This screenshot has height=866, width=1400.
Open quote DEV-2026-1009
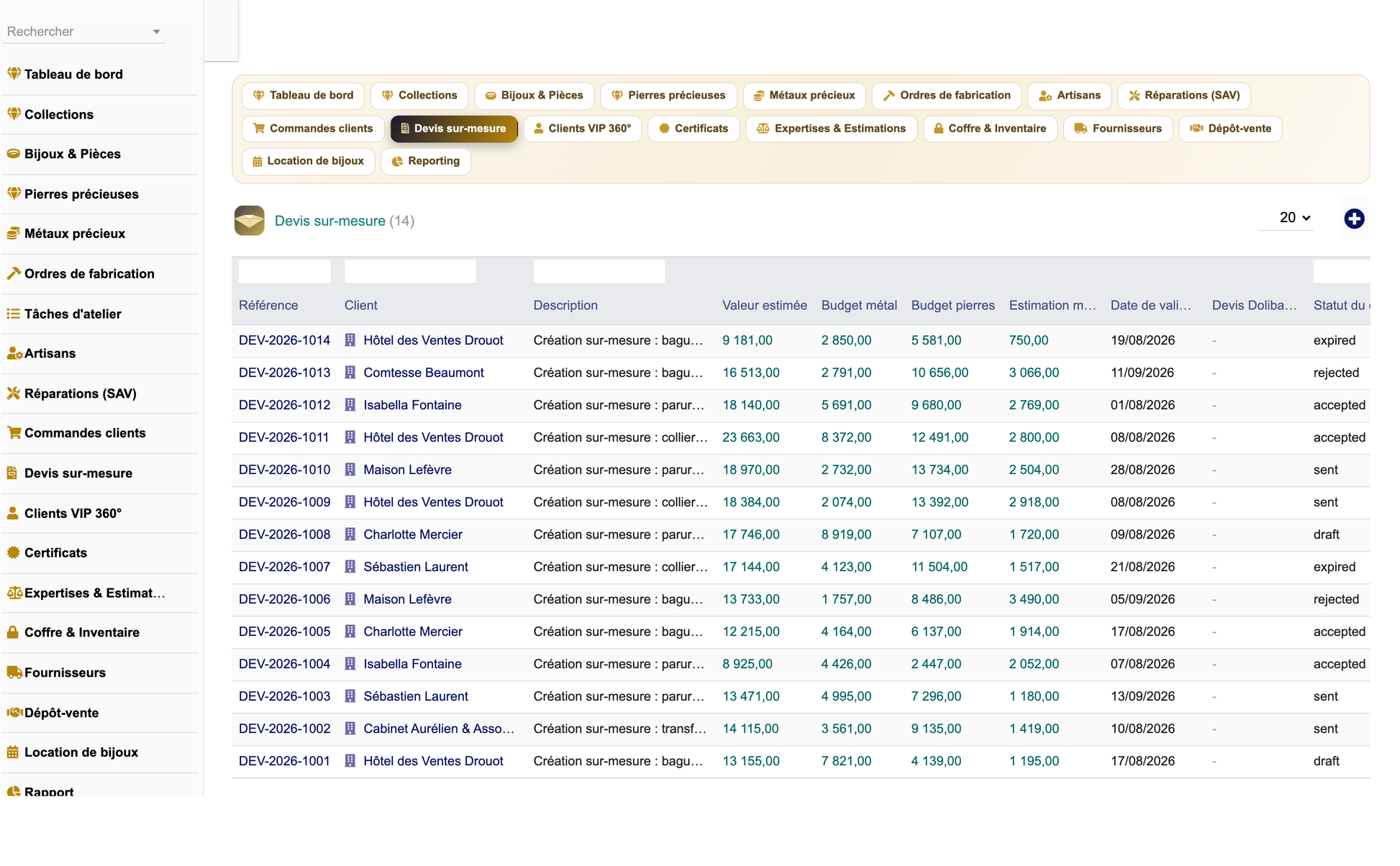285,502
